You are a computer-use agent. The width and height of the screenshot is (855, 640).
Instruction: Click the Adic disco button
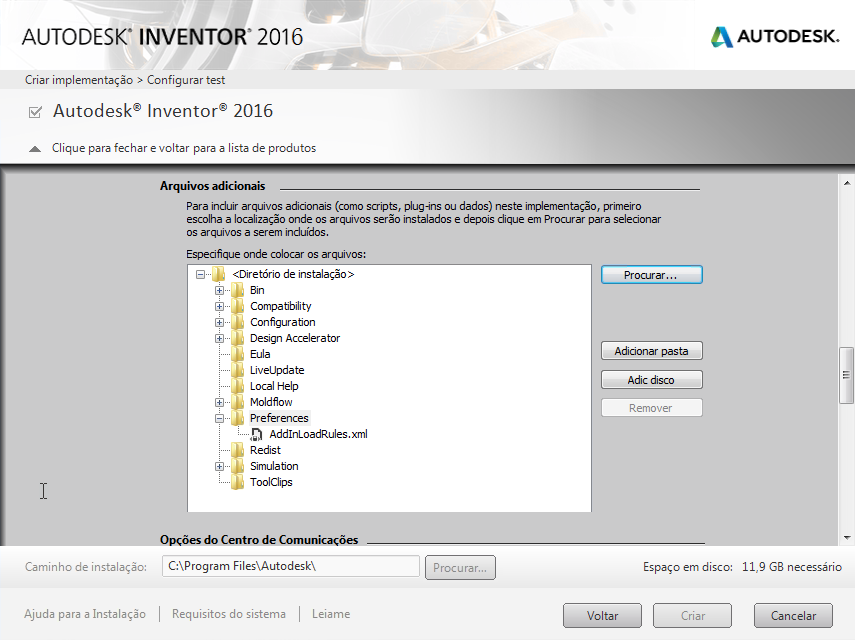(652, 380)
